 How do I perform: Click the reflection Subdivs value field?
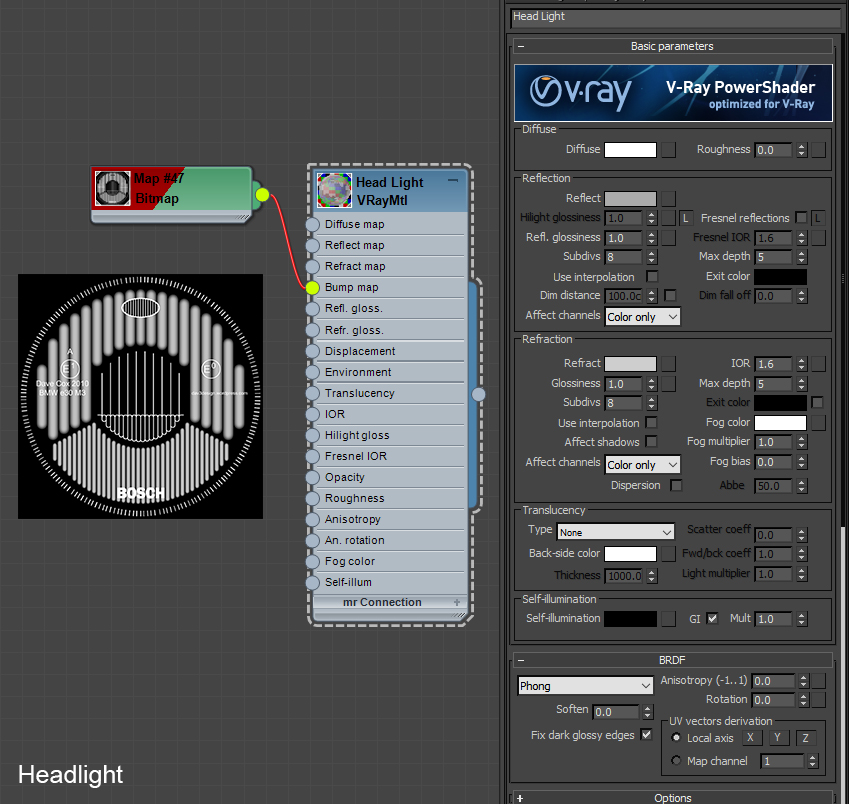coord(624,257)
